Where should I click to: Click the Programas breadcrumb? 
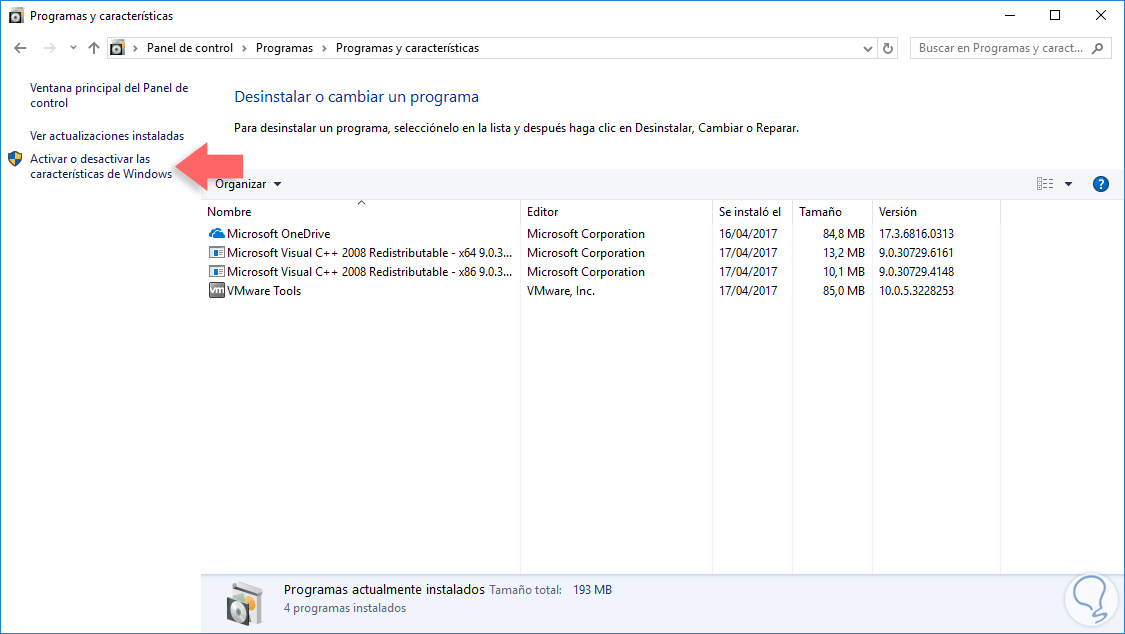[x=284, y=48]
